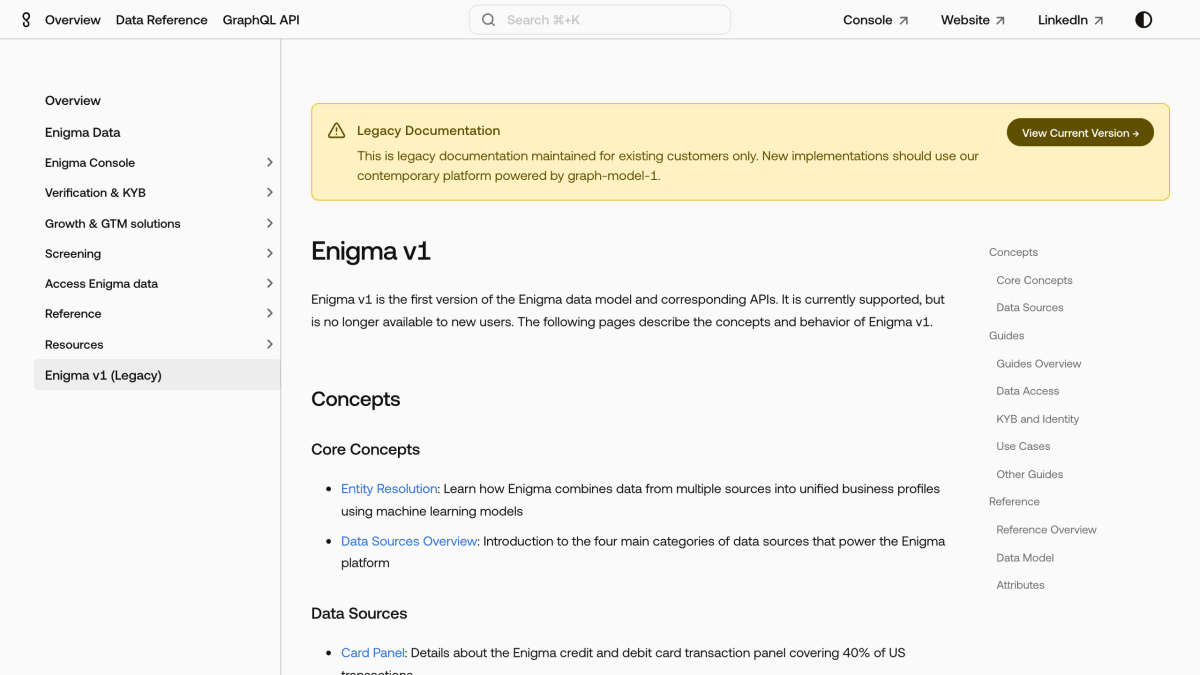This screenshot has height=675, width=1200.
Task: Expand Enigma Console chevron
Action: pos(270,162)
